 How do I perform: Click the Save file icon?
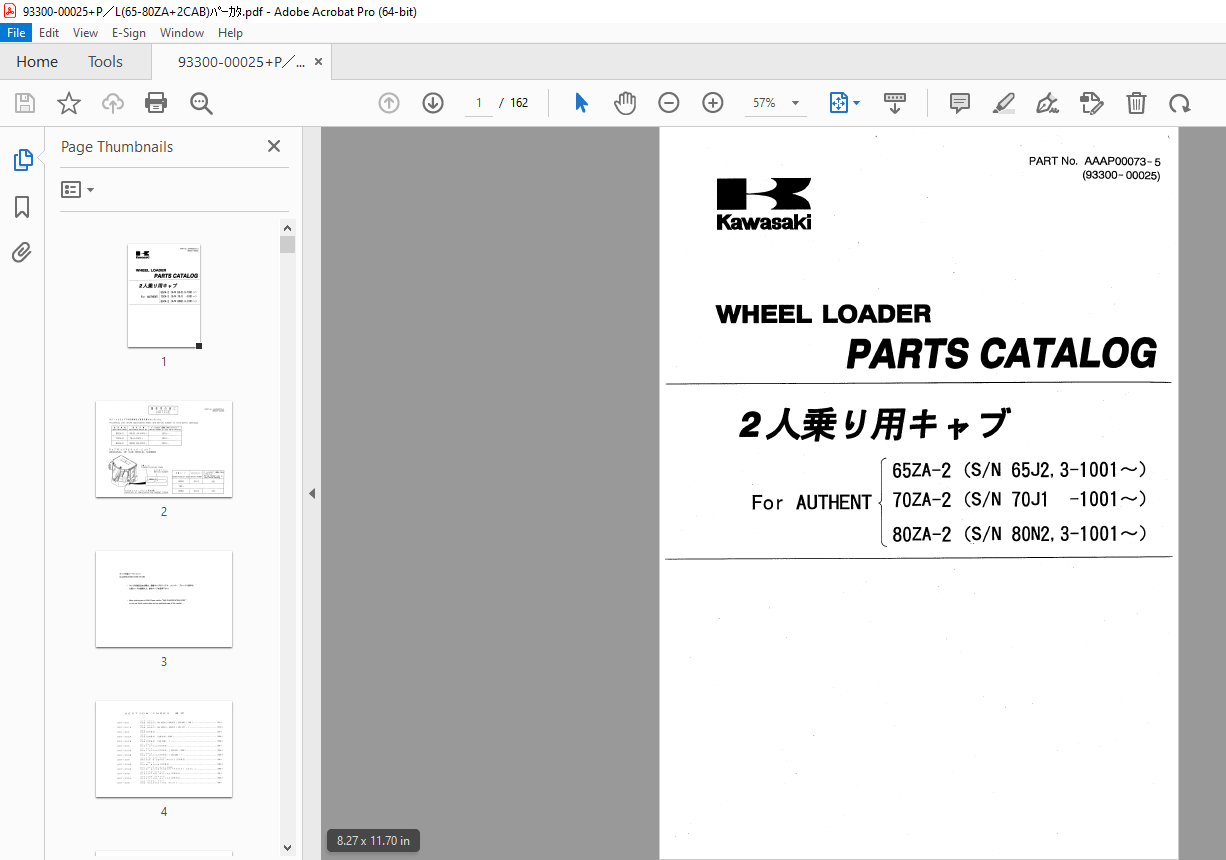(x=25, y=103)
